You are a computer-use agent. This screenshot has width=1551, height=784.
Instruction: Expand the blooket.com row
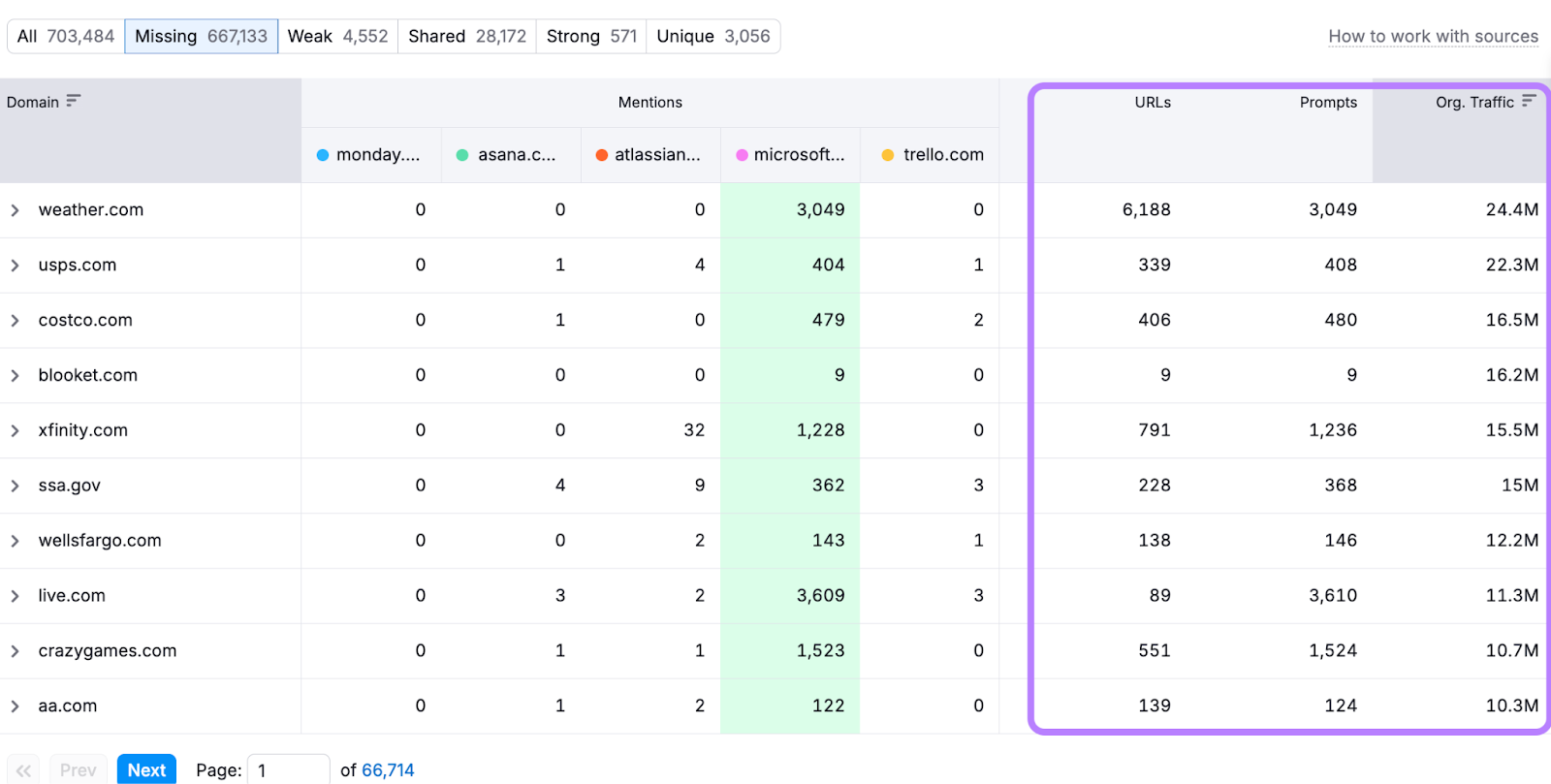coord(15,376)
